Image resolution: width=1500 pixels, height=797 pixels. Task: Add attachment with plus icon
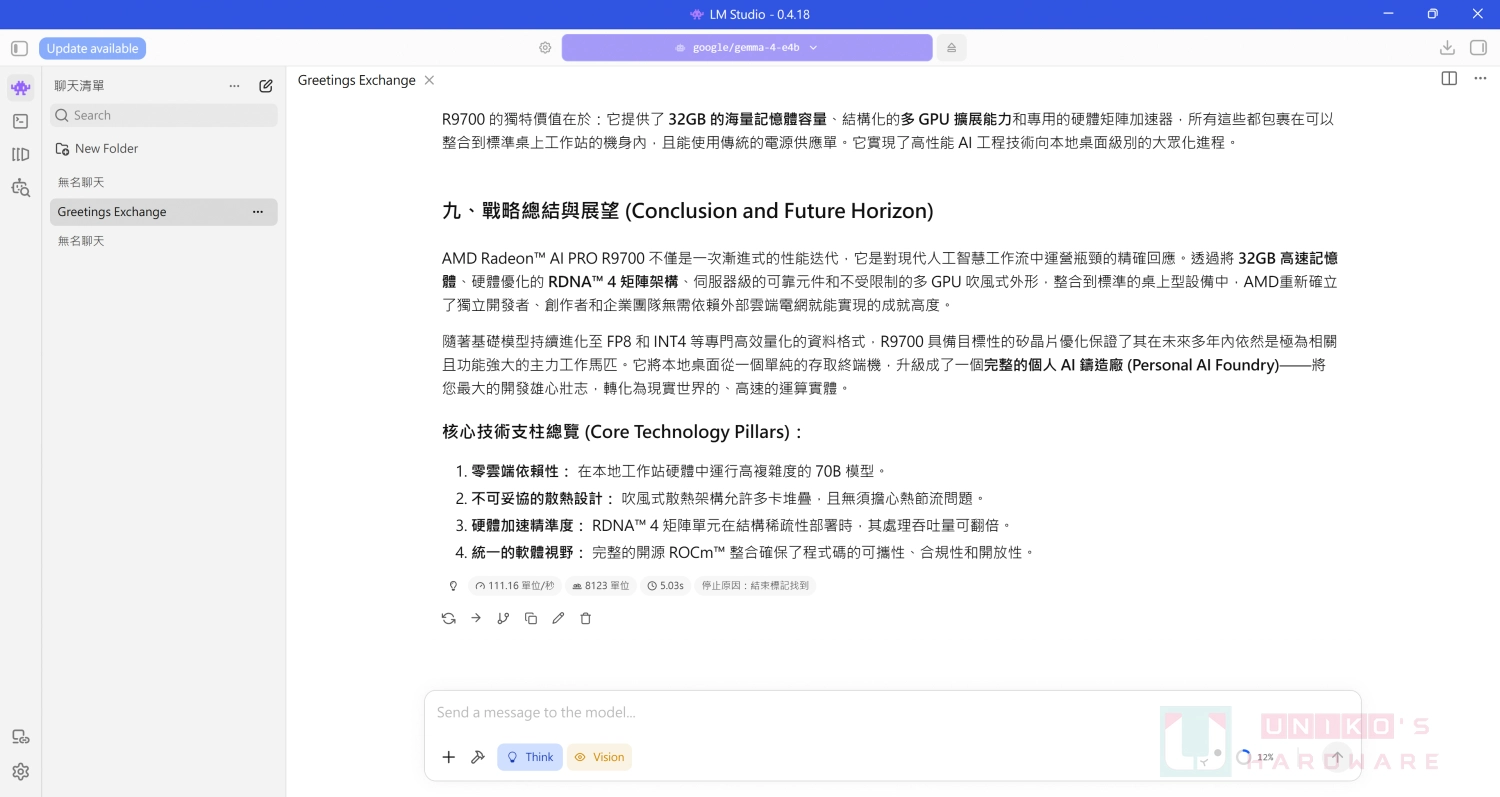pyautogui.click(x=449, y=757)
